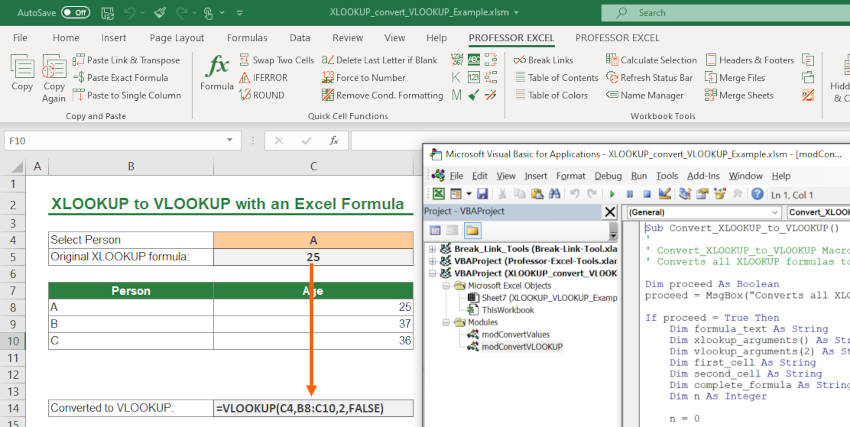Image resolution: width=850 pixels, height=427 pixels.
Task: Click the green ABC text icon
Action: tap(474, 60)
